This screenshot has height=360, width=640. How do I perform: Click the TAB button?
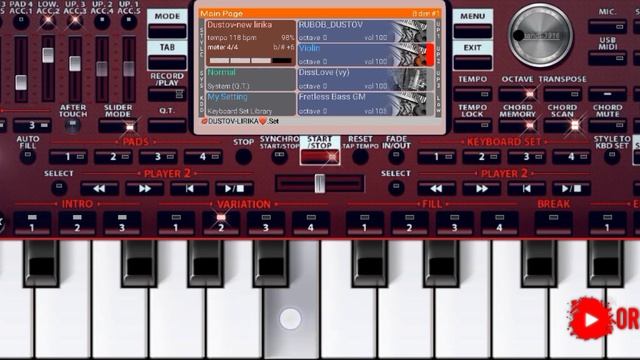click(x=167, y=62)
